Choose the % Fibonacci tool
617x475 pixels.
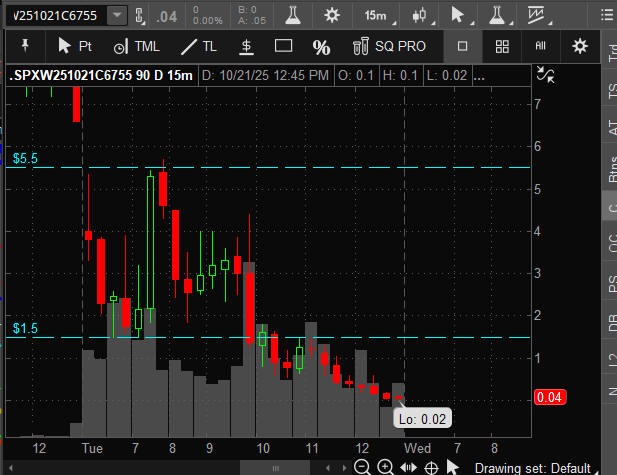pyautogui.click(x=321, y=47)
